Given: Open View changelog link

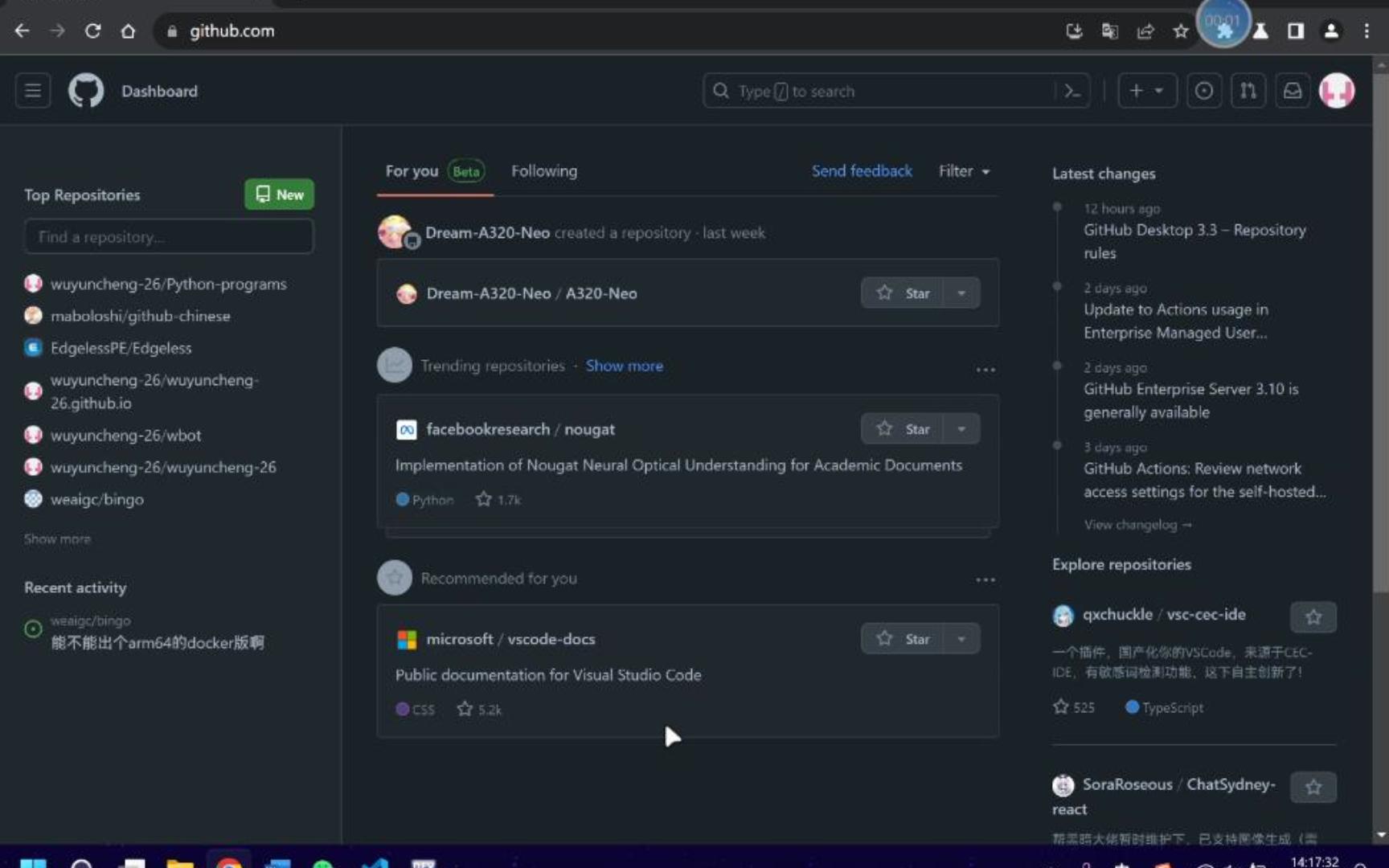Looking at the screenshot, I should [1137, 525].
